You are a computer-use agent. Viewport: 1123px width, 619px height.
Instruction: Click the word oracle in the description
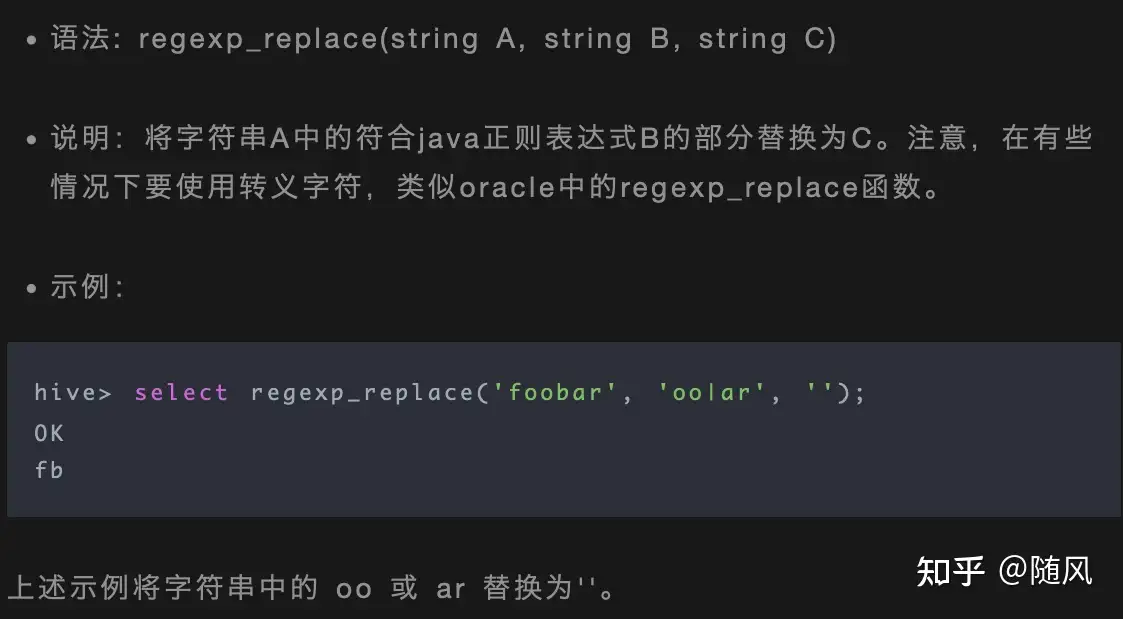point(507,187)
